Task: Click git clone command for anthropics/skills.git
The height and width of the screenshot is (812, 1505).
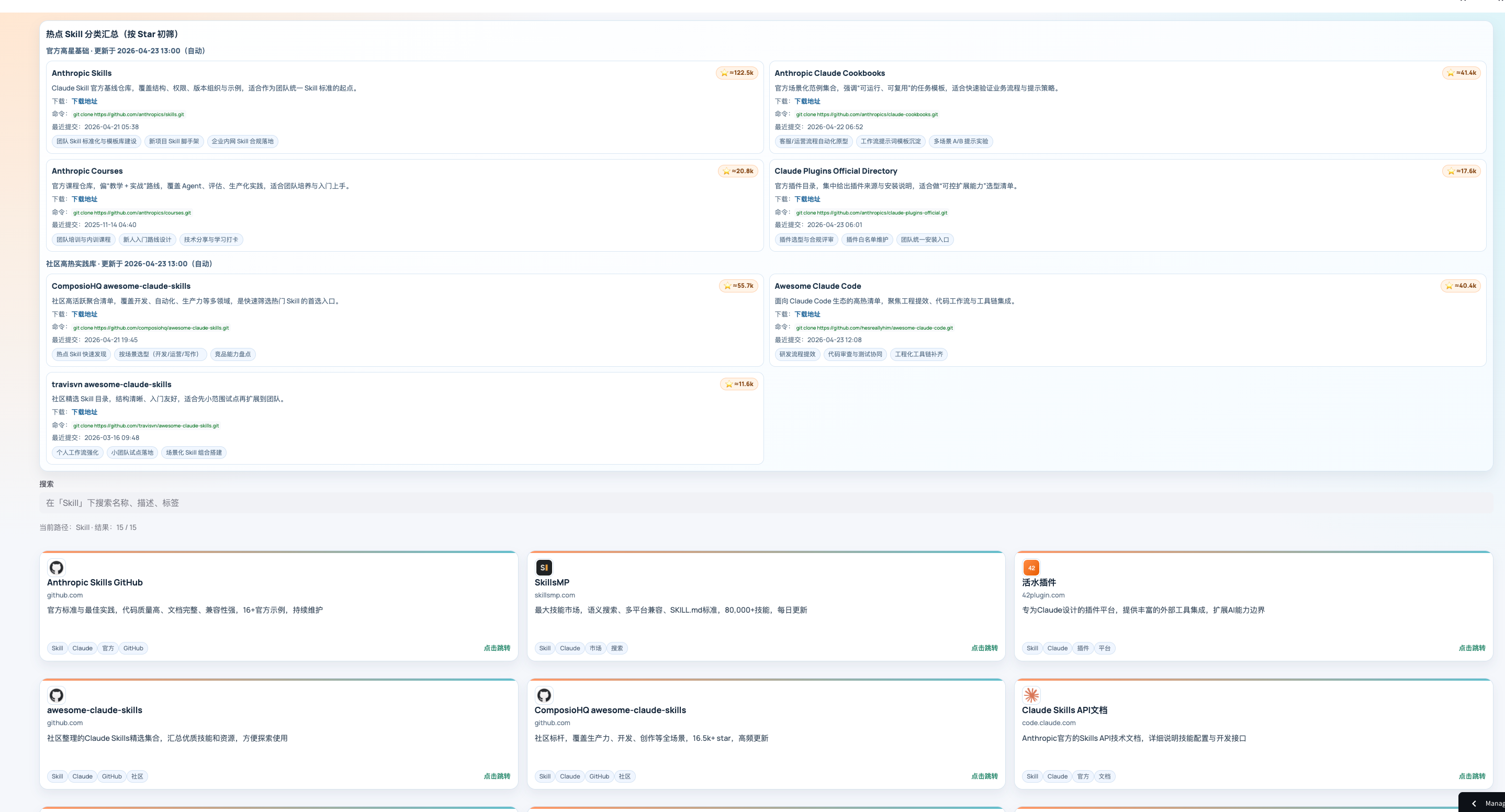Action: [129, 115]
